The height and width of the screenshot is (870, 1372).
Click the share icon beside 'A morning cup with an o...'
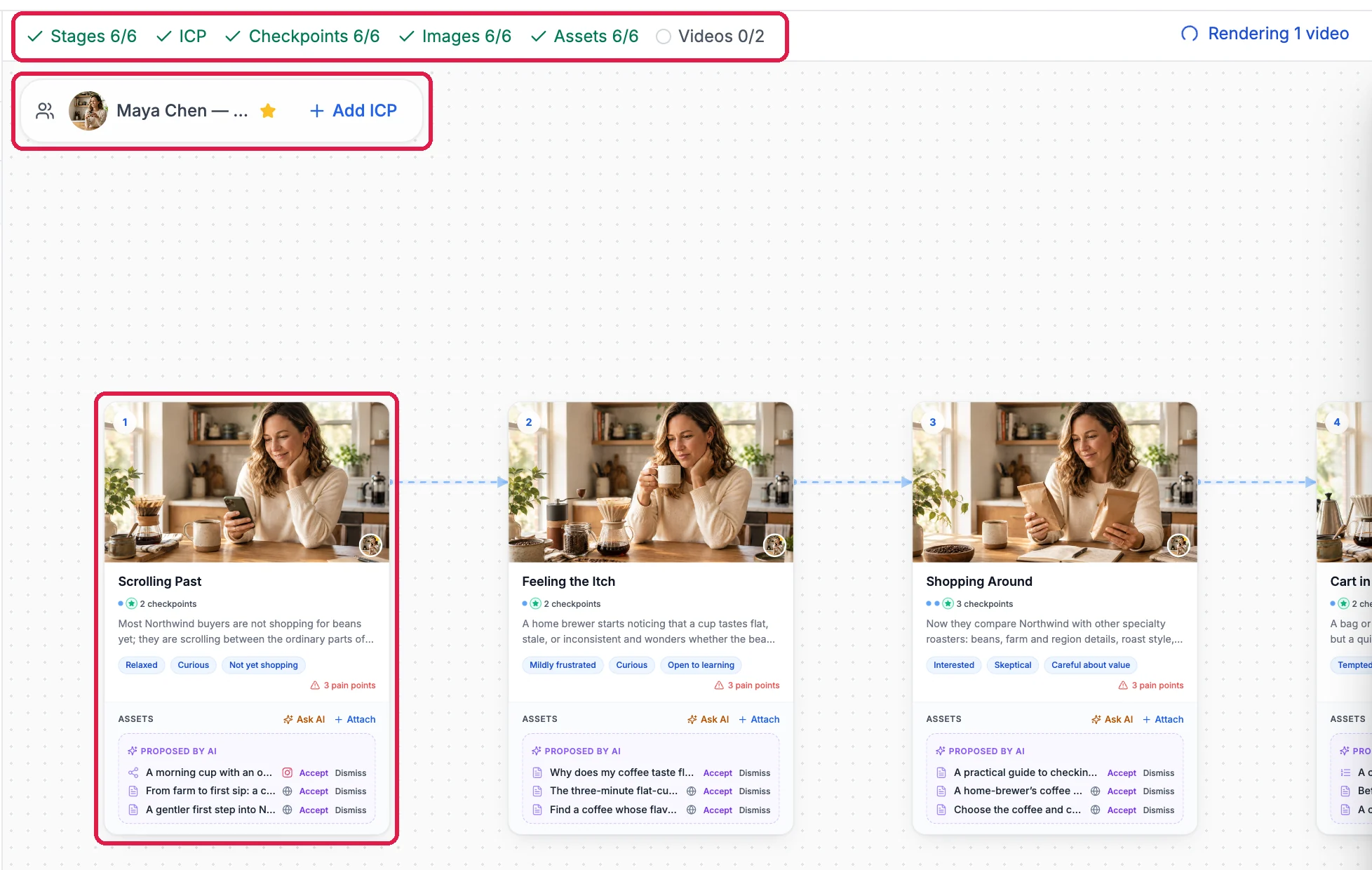[133, 772]
